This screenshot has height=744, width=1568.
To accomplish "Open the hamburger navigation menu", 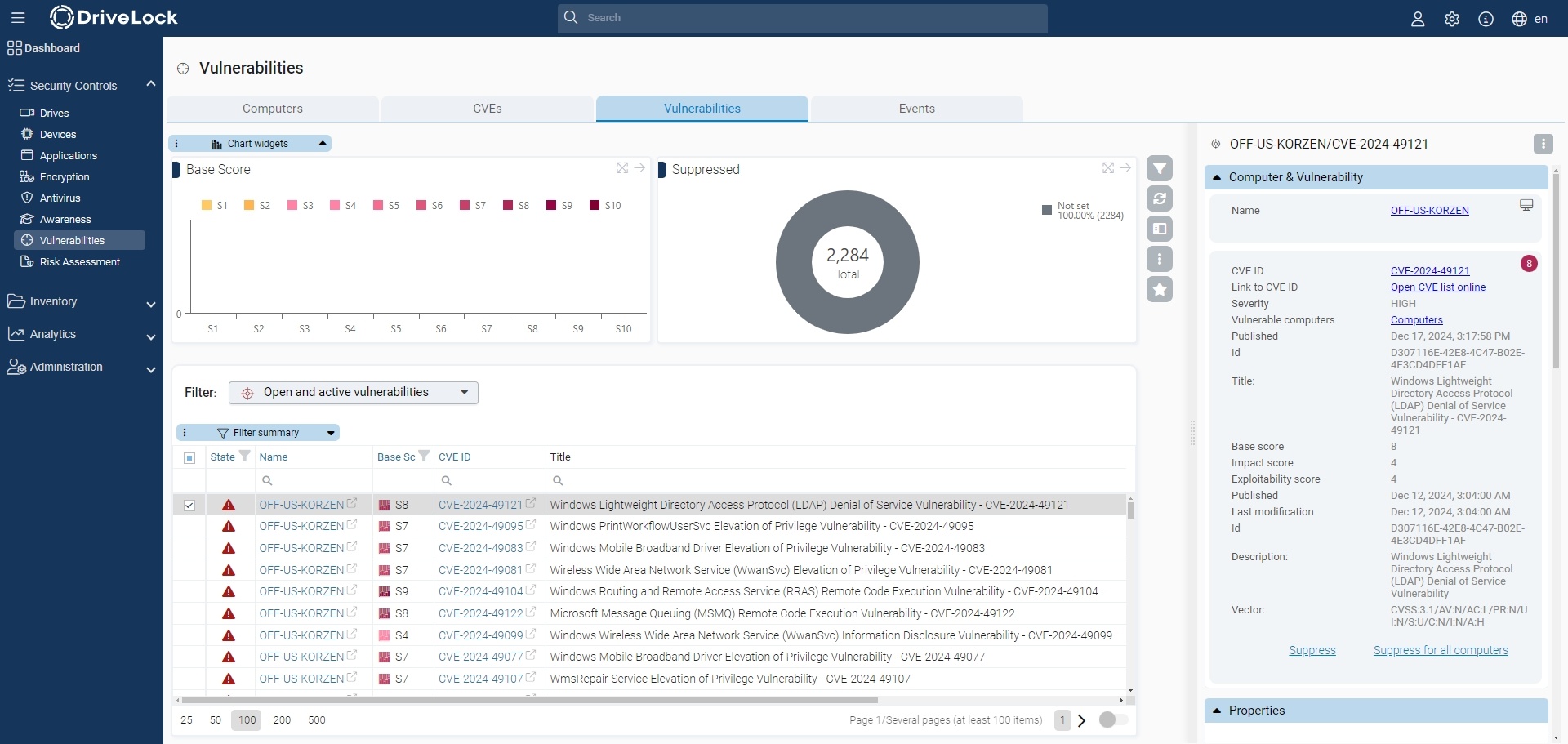I will pos(18,17).
